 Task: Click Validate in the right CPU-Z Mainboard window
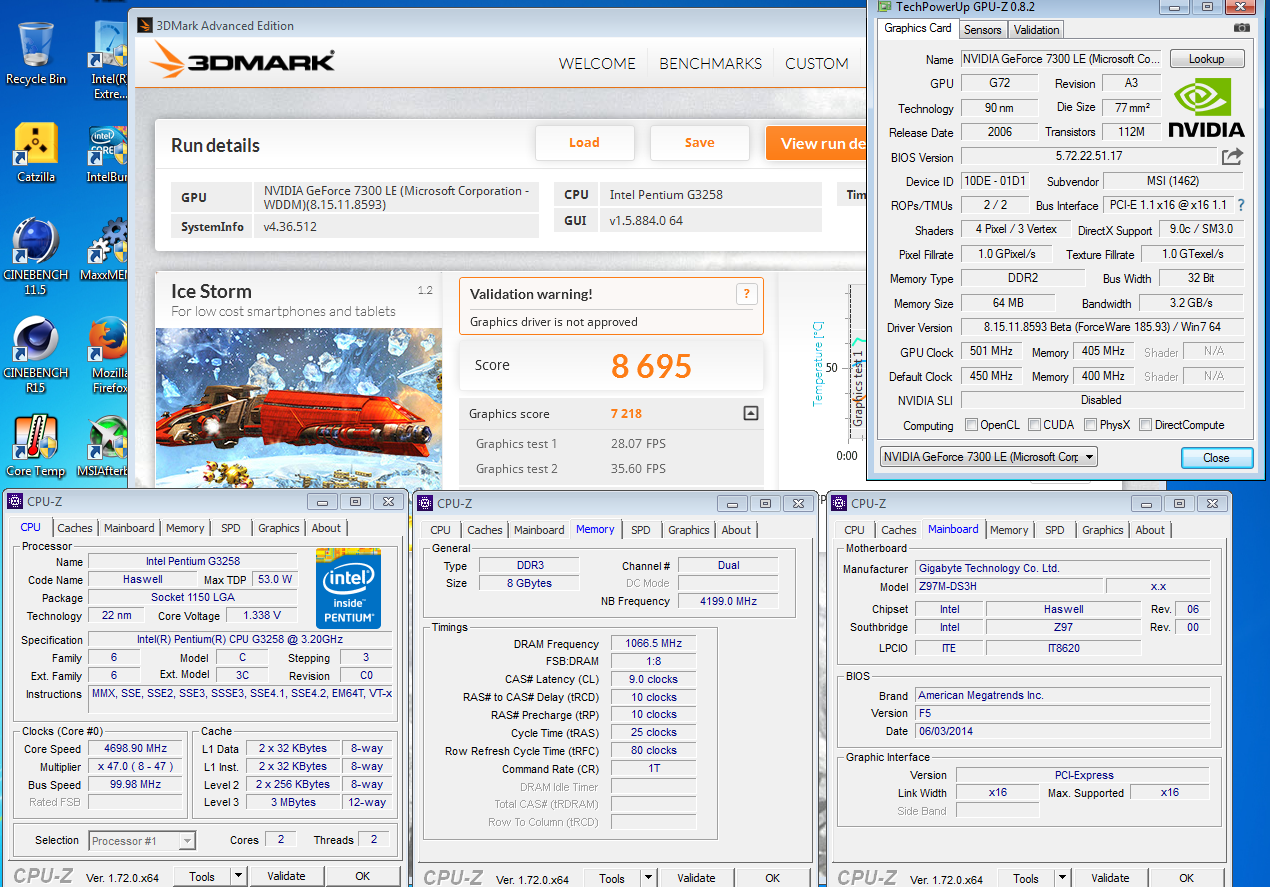pyautogui.click(x=1110, y=878)
